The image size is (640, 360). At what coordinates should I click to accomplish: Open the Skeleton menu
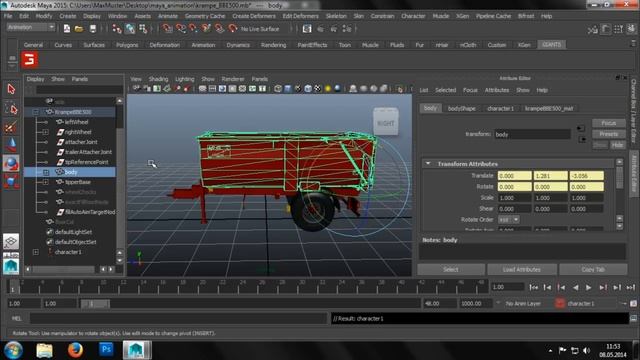(x=336, y=16)
